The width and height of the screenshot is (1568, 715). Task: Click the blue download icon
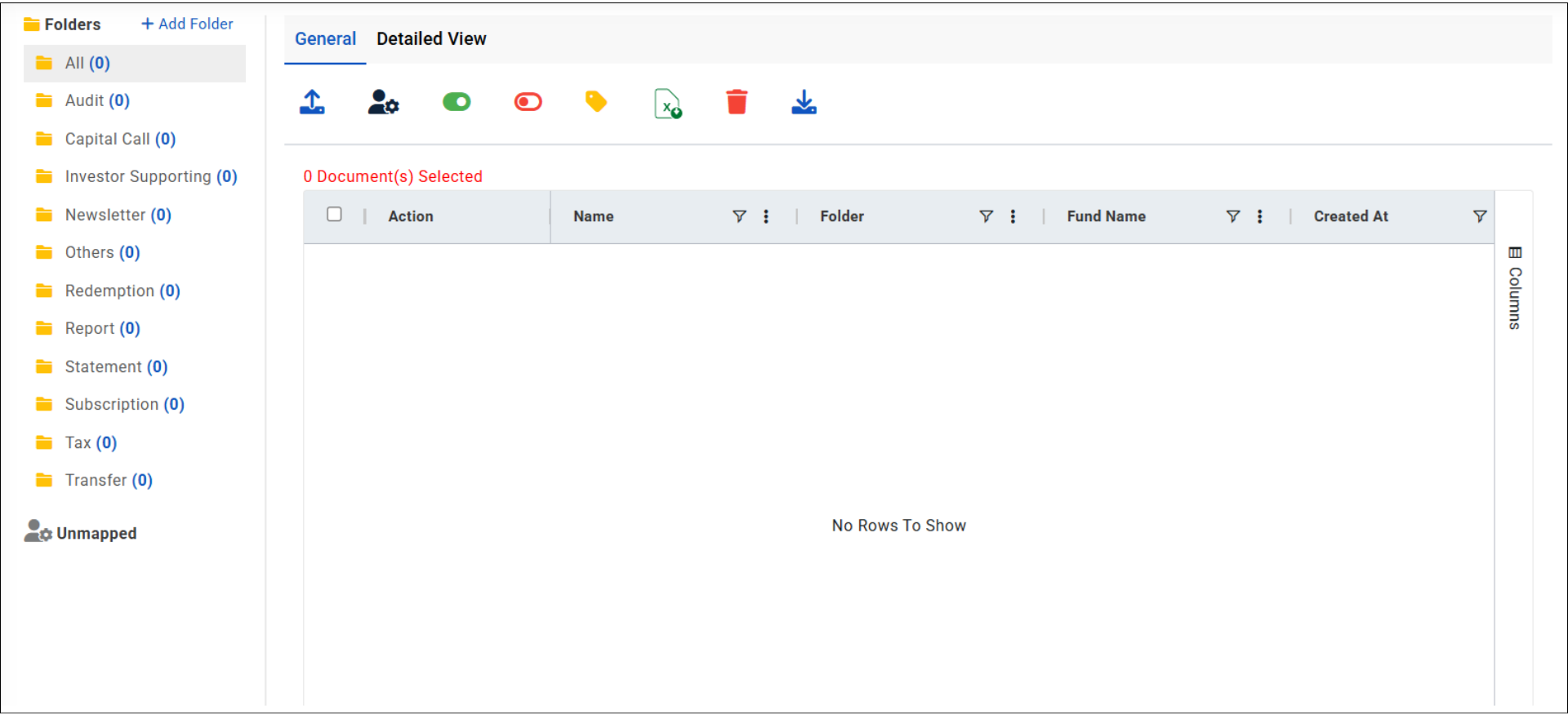tap(804, 102)
